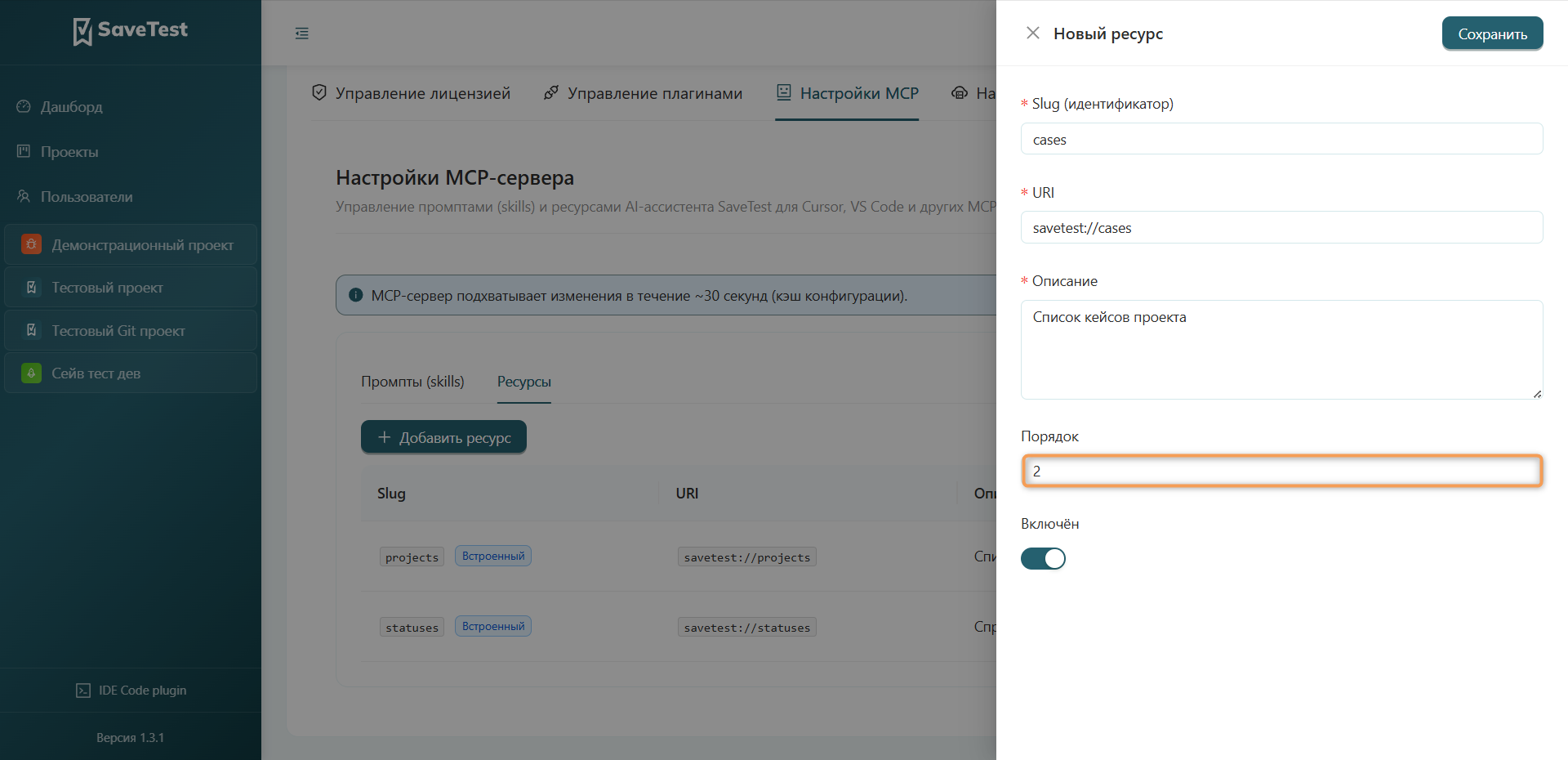The height and width of the screenshot is (760, 1568).
Task: Click the projects slug cell
Action: tap(412, 557)
